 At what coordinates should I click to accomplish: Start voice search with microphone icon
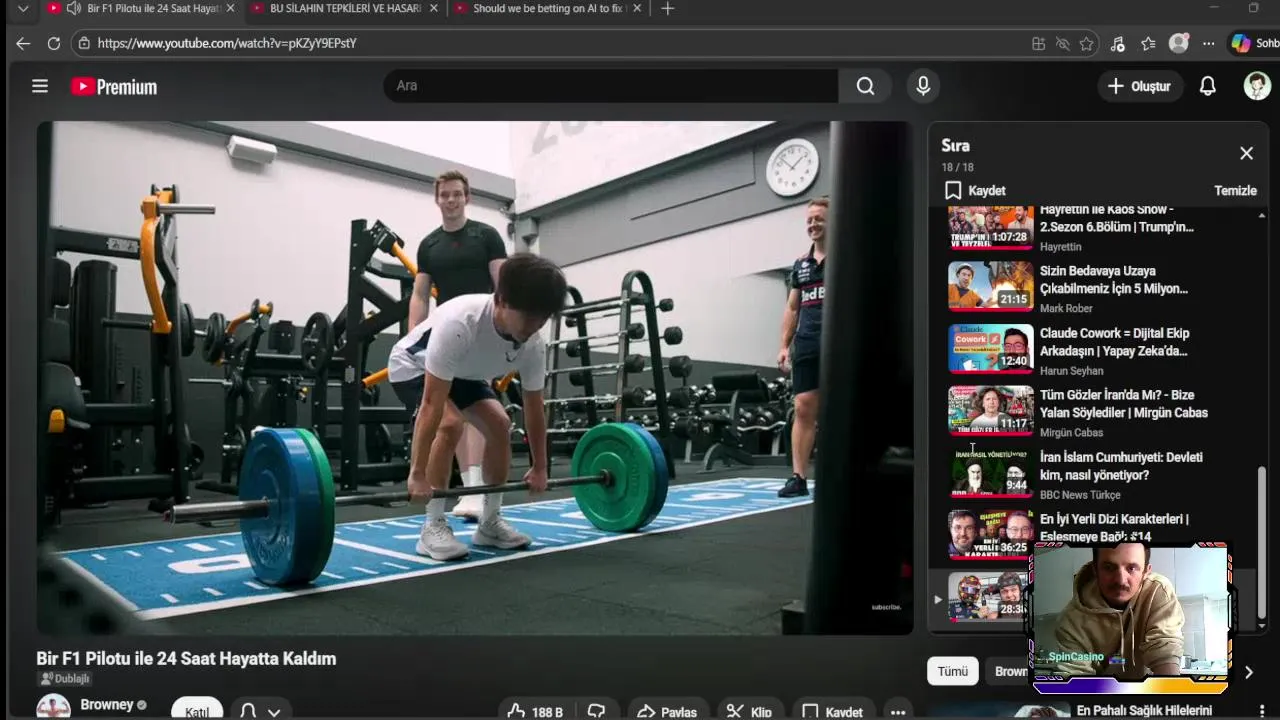tap(923, 86)
